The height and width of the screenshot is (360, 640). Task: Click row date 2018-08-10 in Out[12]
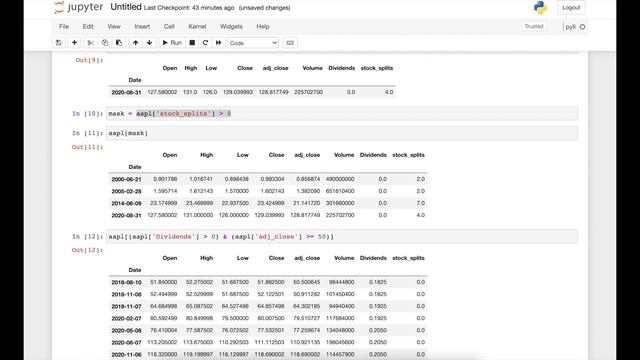click(x=127, y=282)
